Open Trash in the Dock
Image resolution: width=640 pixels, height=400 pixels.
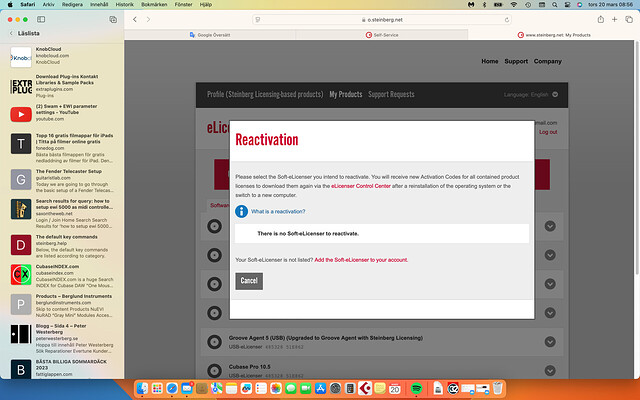click(498, 388)
